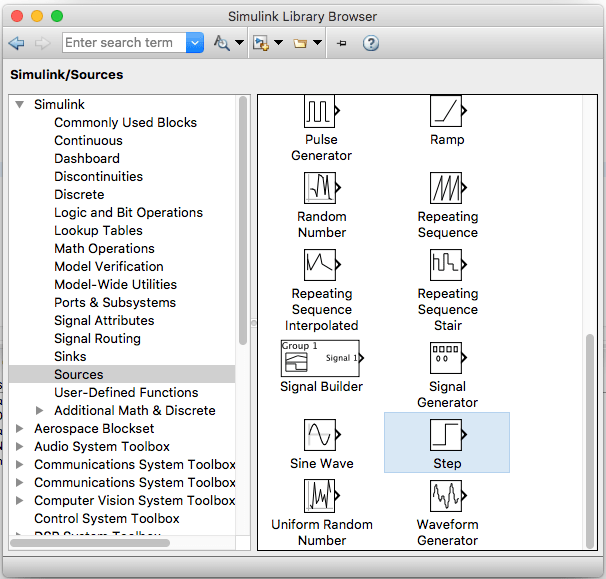Viewport: 606px width, 579px height.
Task: Select the Repeating Sequence block icon
Action: 448,188
